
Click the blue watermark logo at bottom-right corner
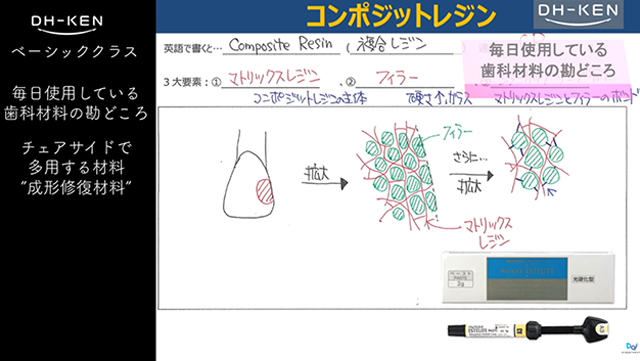(631, 347)
